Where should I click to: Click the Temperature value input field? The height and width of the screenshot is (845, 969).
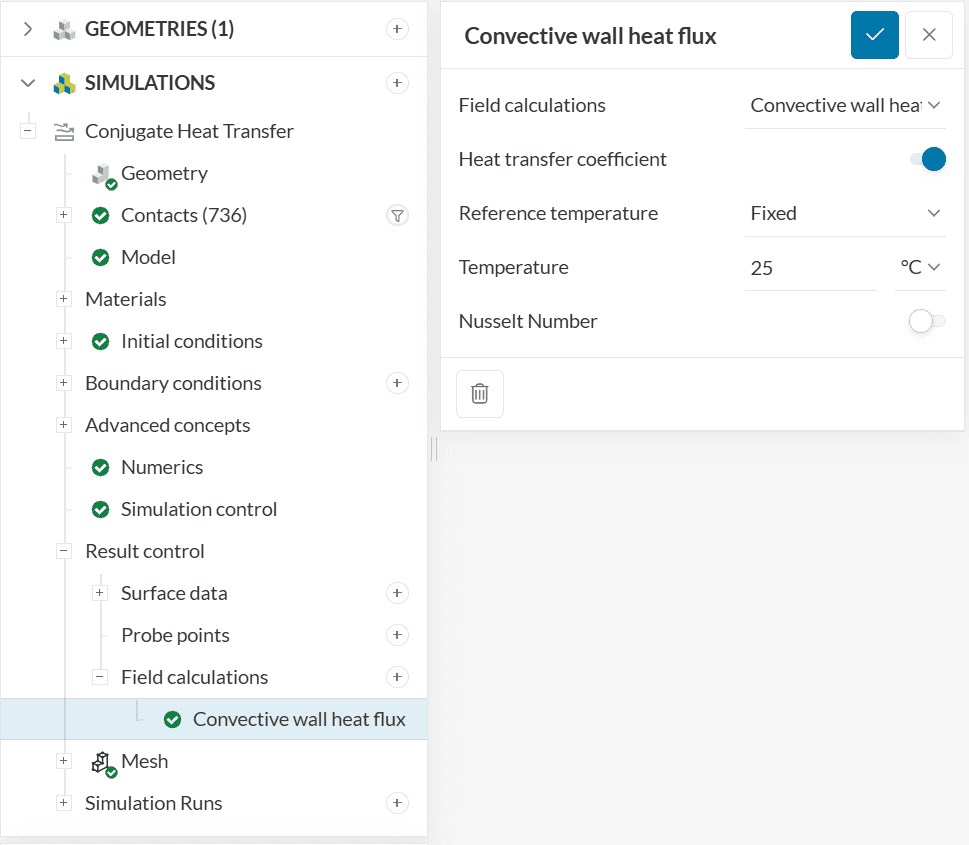(x=809, y=268)
